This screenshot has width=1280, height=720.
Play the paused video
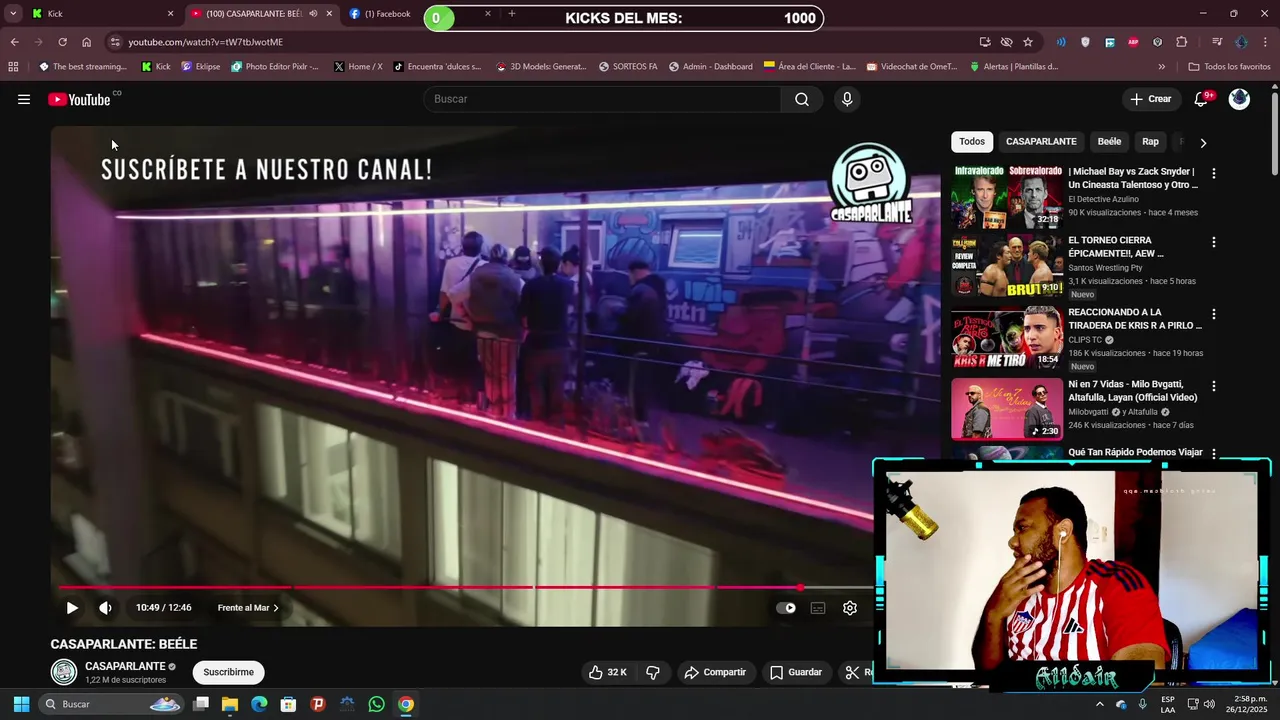click(72, 608)
